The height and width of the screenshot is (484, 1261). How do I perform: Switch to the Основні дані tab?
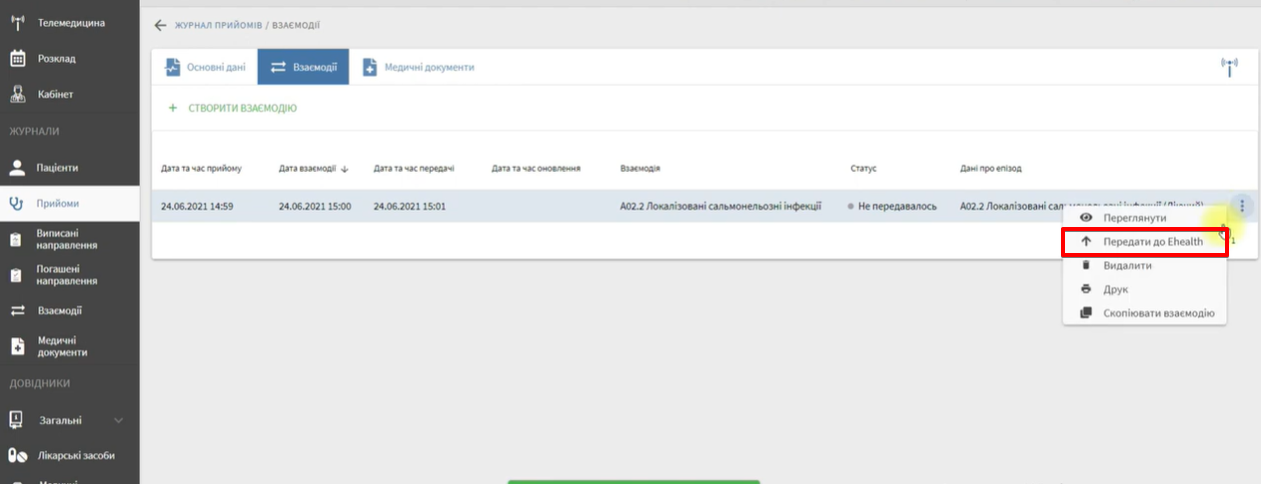(x=205, y=68)
